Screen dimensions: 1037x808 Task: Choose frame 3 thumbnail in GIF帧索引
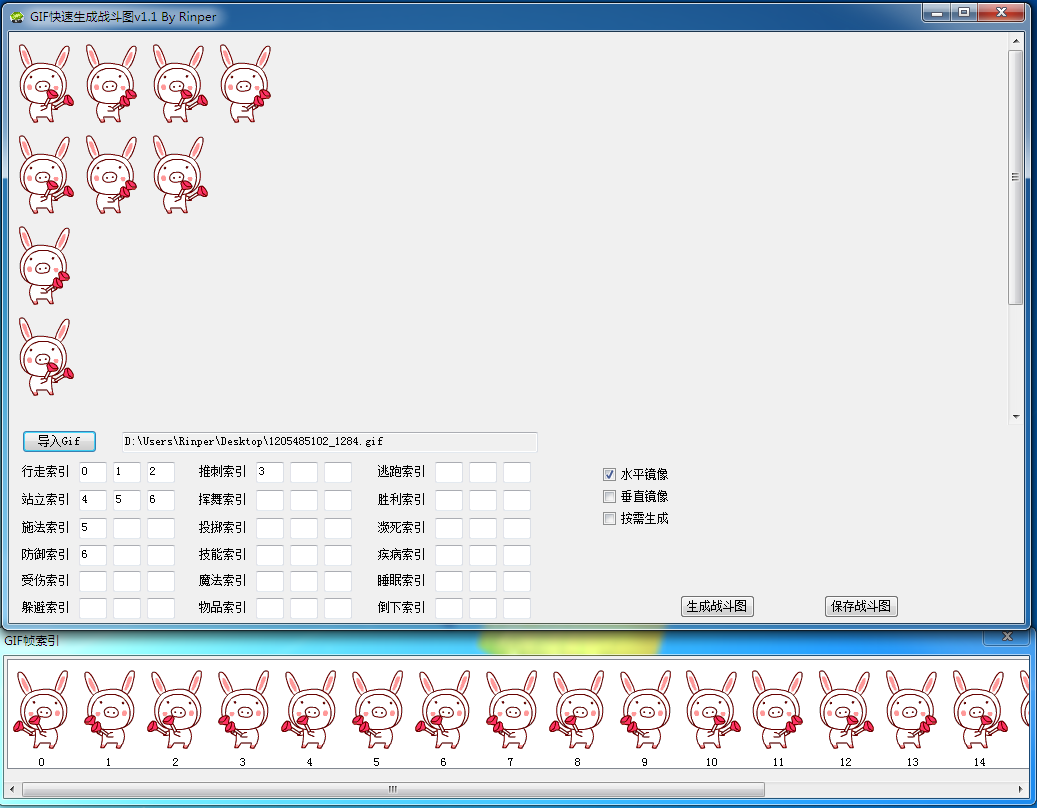243,710
